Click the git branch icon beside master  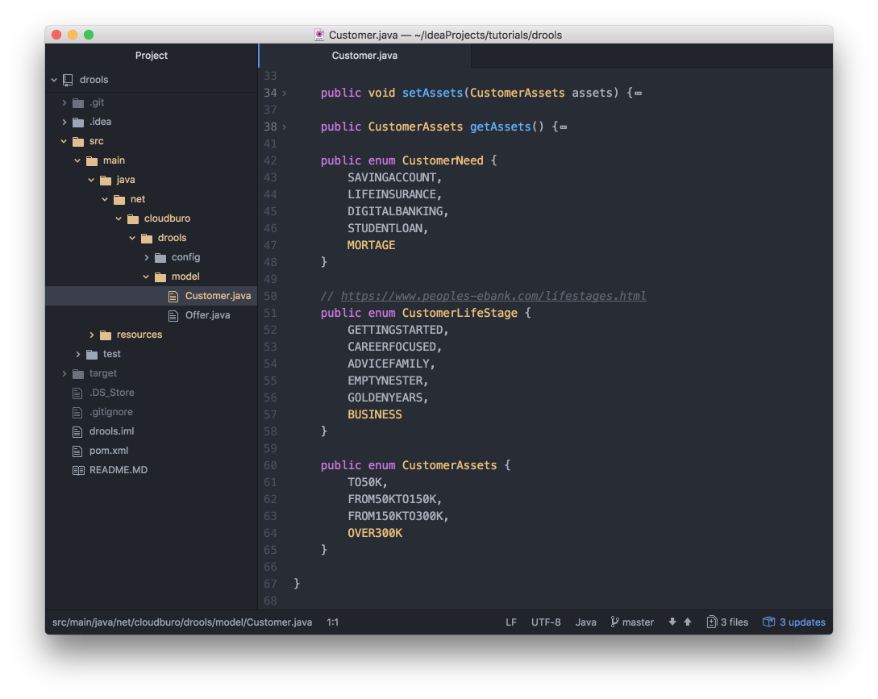tap(614, 622)
